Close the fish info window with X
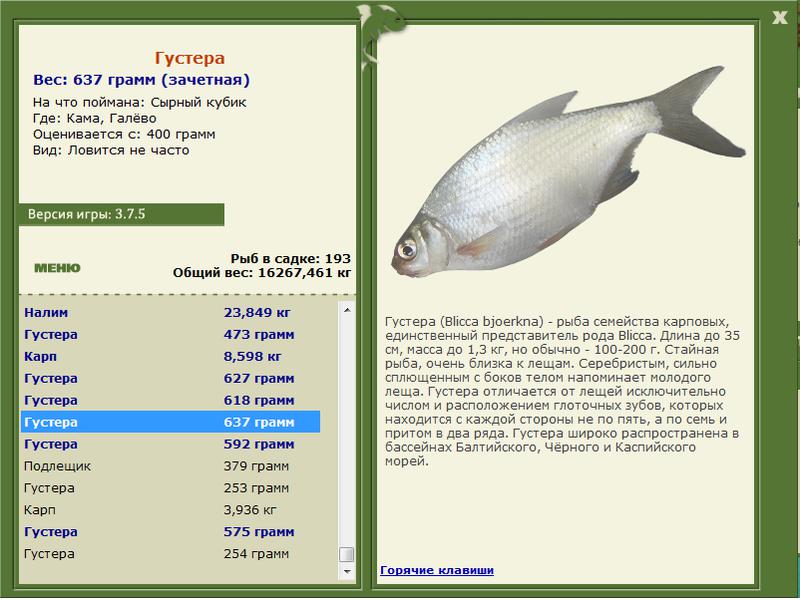The height and width of the screenshot is (600, 800). (779, 17)
